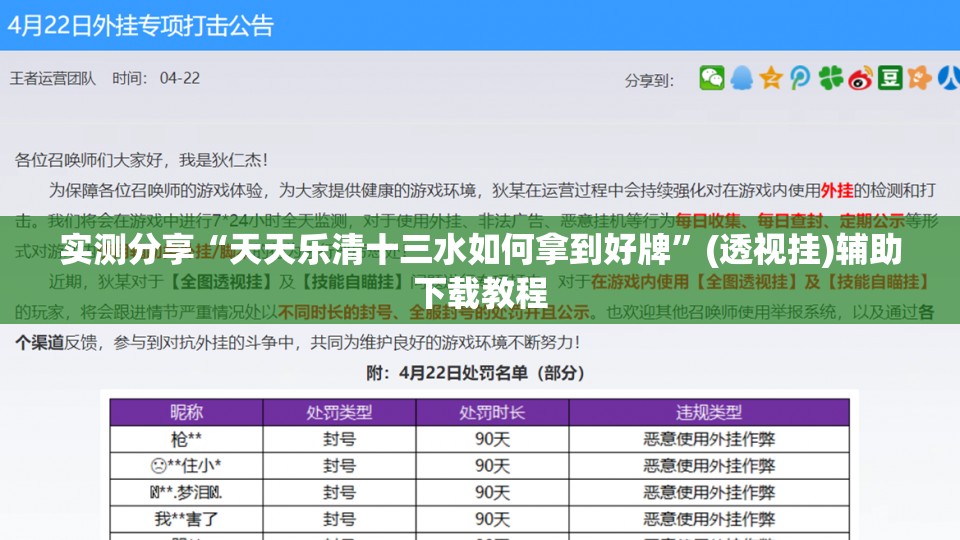
Task: Share to Qzone with the yellow star icon
Action: (771, 78)
